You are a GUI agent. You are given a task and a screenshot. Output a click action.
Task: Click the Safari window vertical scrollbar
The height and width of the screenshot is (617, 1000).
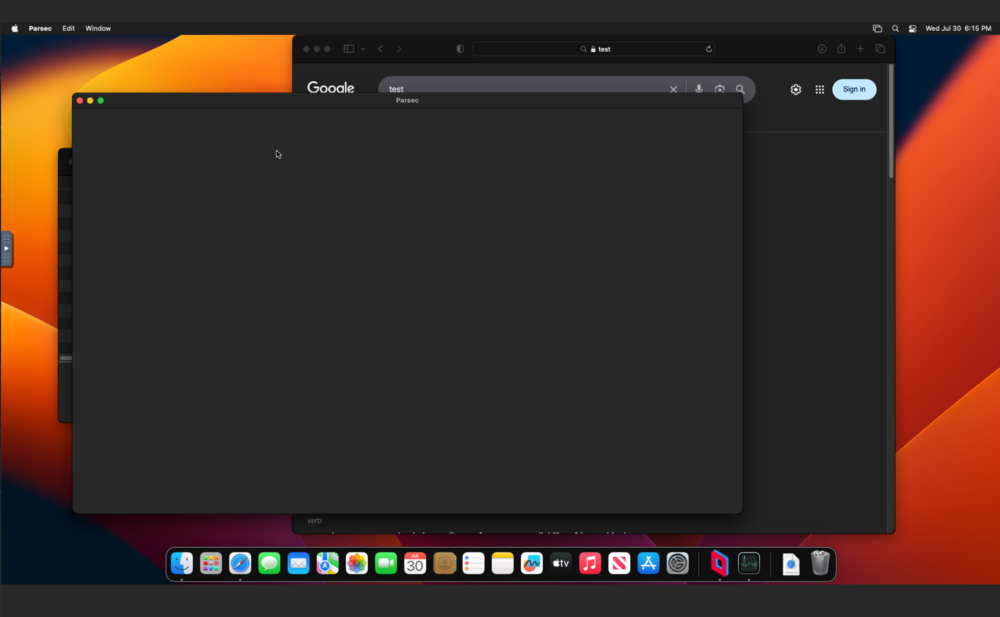(x=891, y=121)
